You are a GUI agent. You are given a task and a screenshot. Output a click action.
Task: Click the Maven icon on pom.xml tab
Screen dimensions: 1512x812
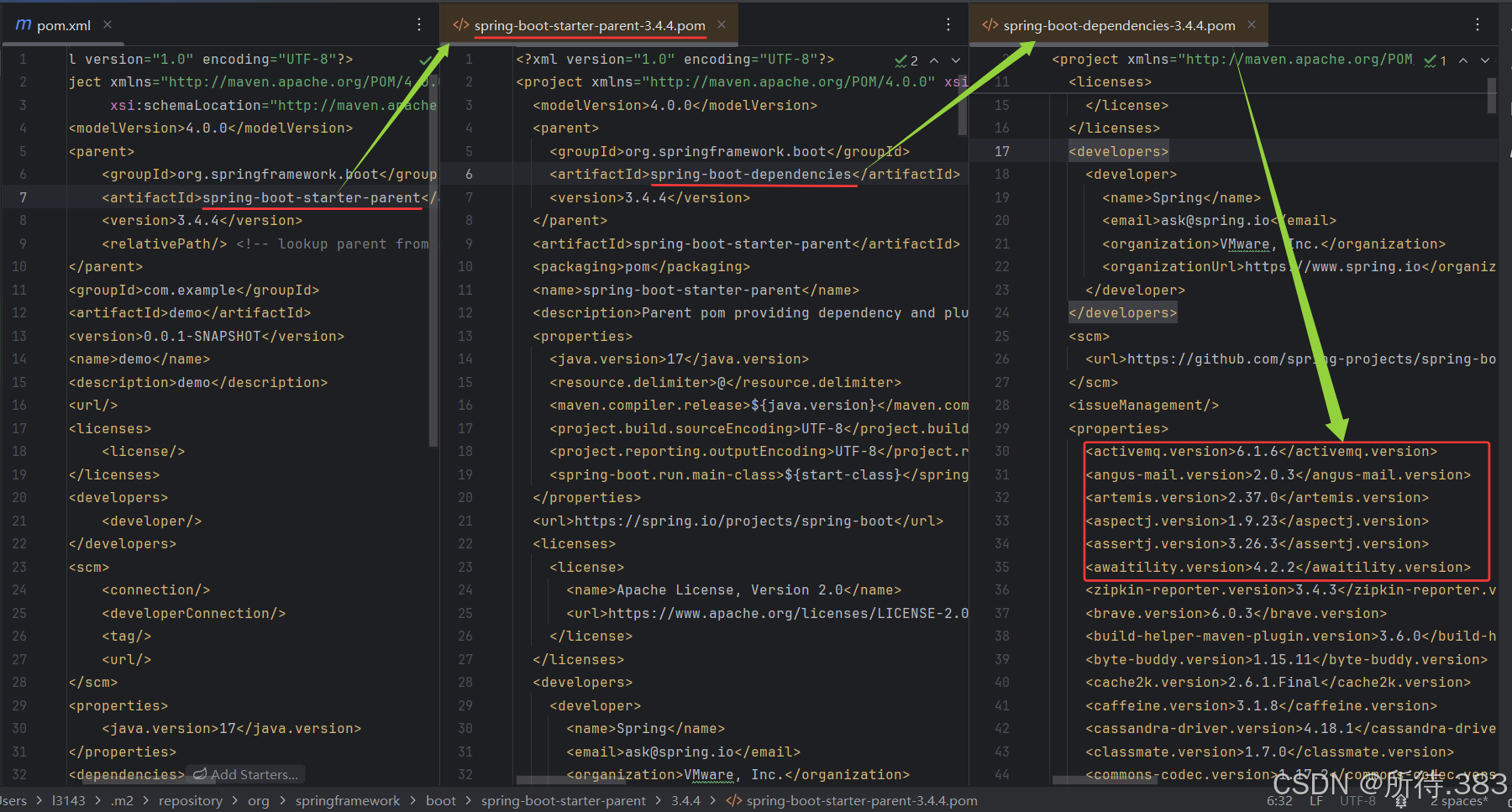(x=24, y=25)
